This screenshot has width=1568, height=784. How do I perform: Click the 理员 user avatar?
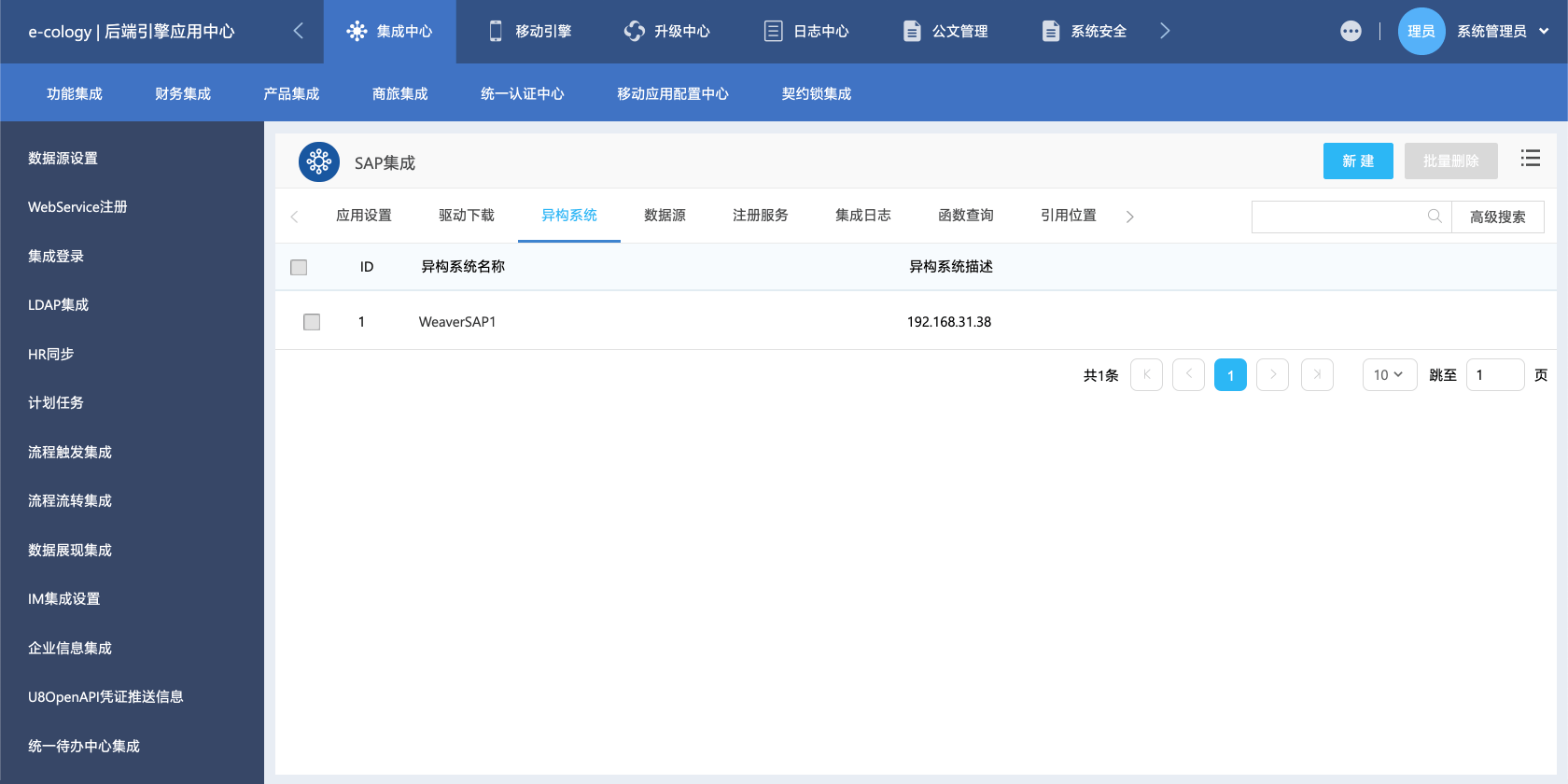pos(1421,31)
